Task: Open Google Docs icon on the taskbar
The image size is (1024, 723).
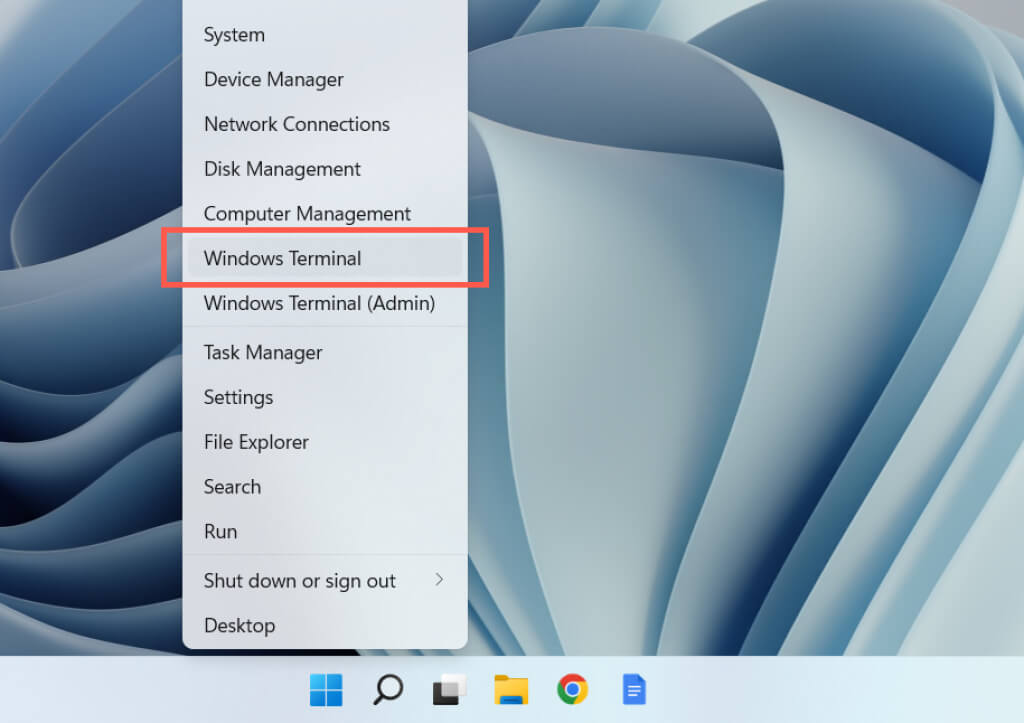Action: (634, 690)
